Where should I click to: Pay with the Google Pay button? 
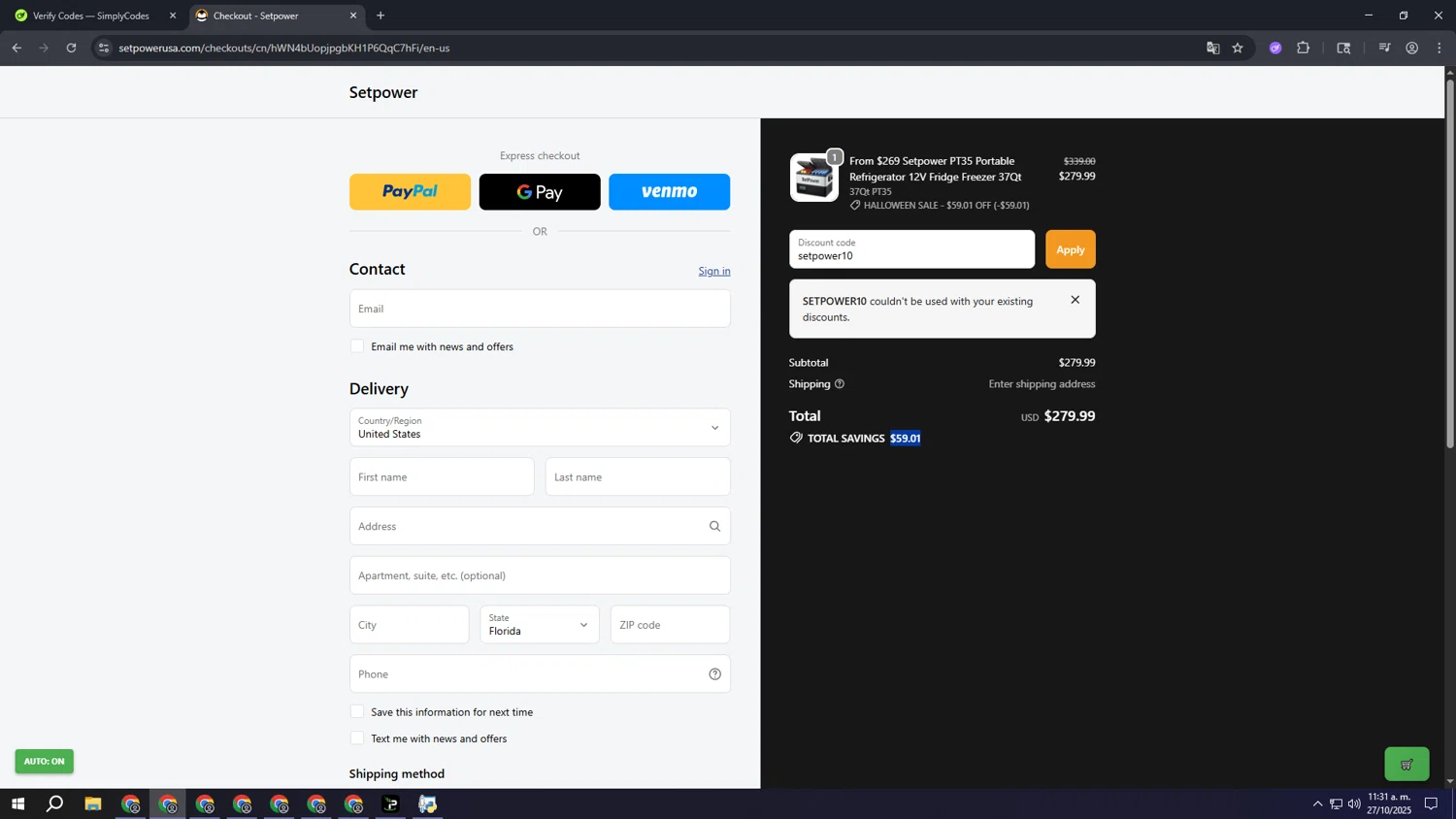[x=540, y=192]
